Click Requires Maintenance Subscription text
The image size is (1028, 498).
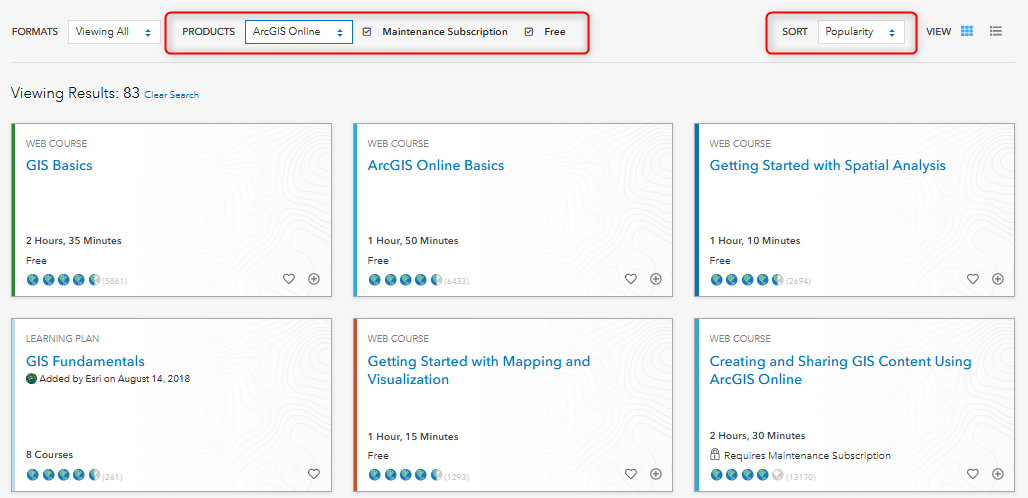point(808,455)
